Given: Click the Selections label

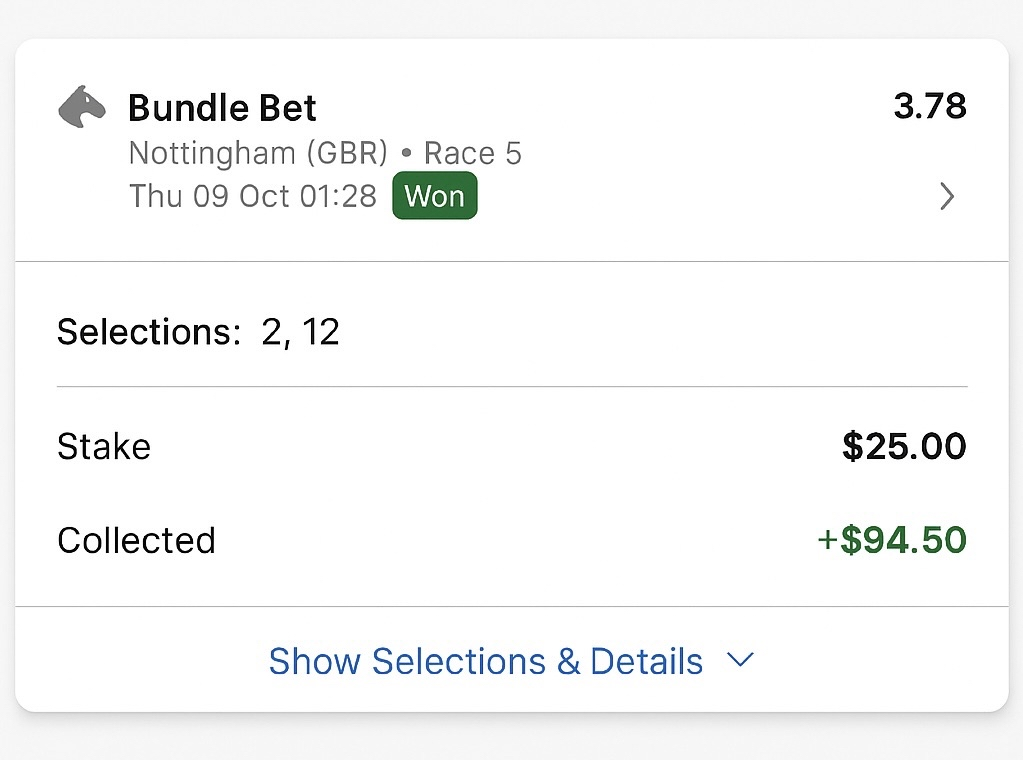Looking at the screenshot, I should (149, 332).
